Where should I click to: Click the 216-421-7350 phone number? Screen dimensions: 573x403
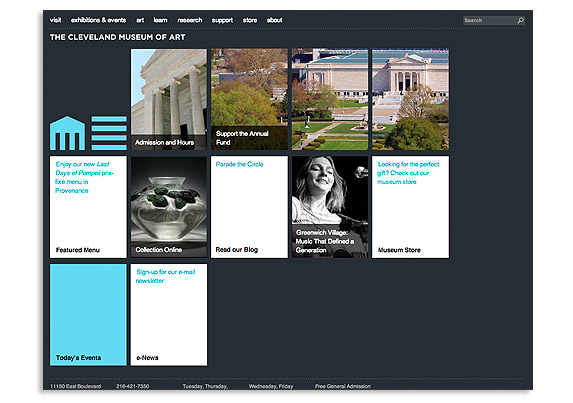tap(133, 386)
